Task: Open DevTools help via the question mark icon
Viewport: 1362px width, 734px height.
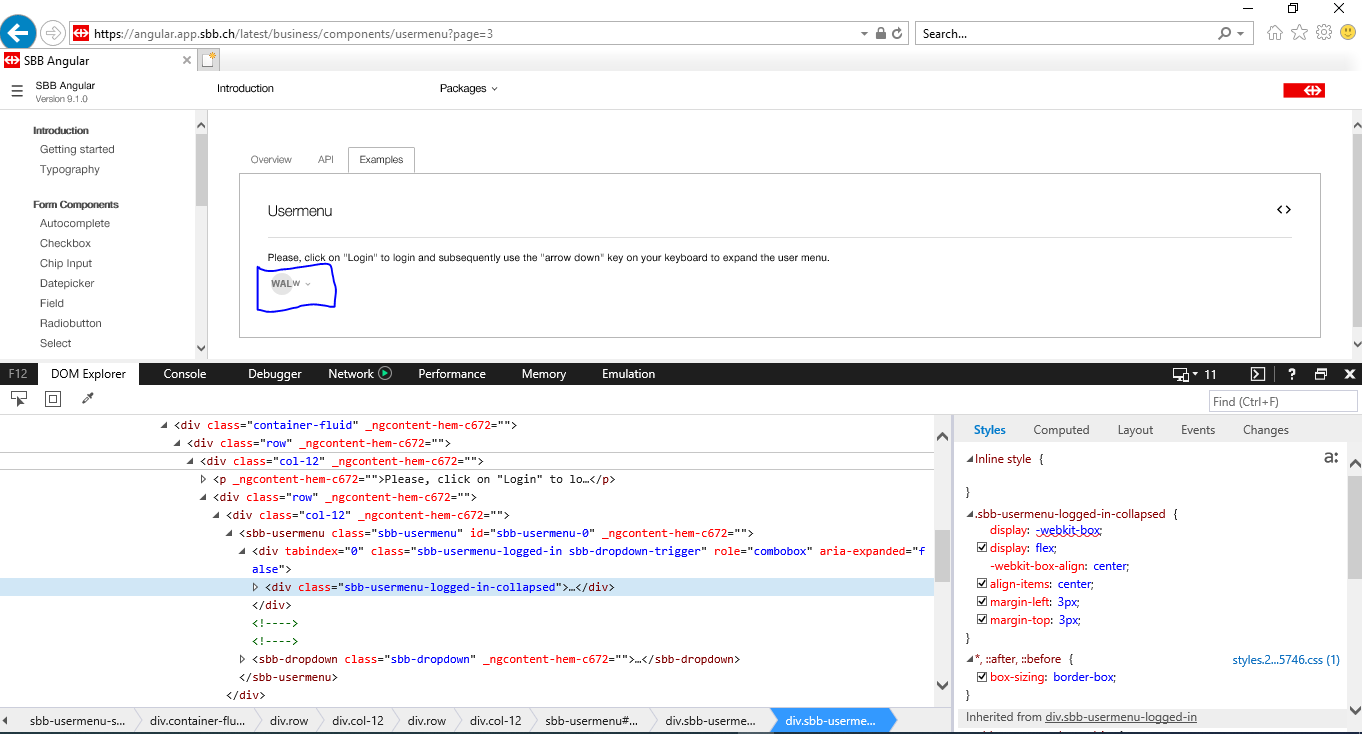Action: coord(1291,374)
